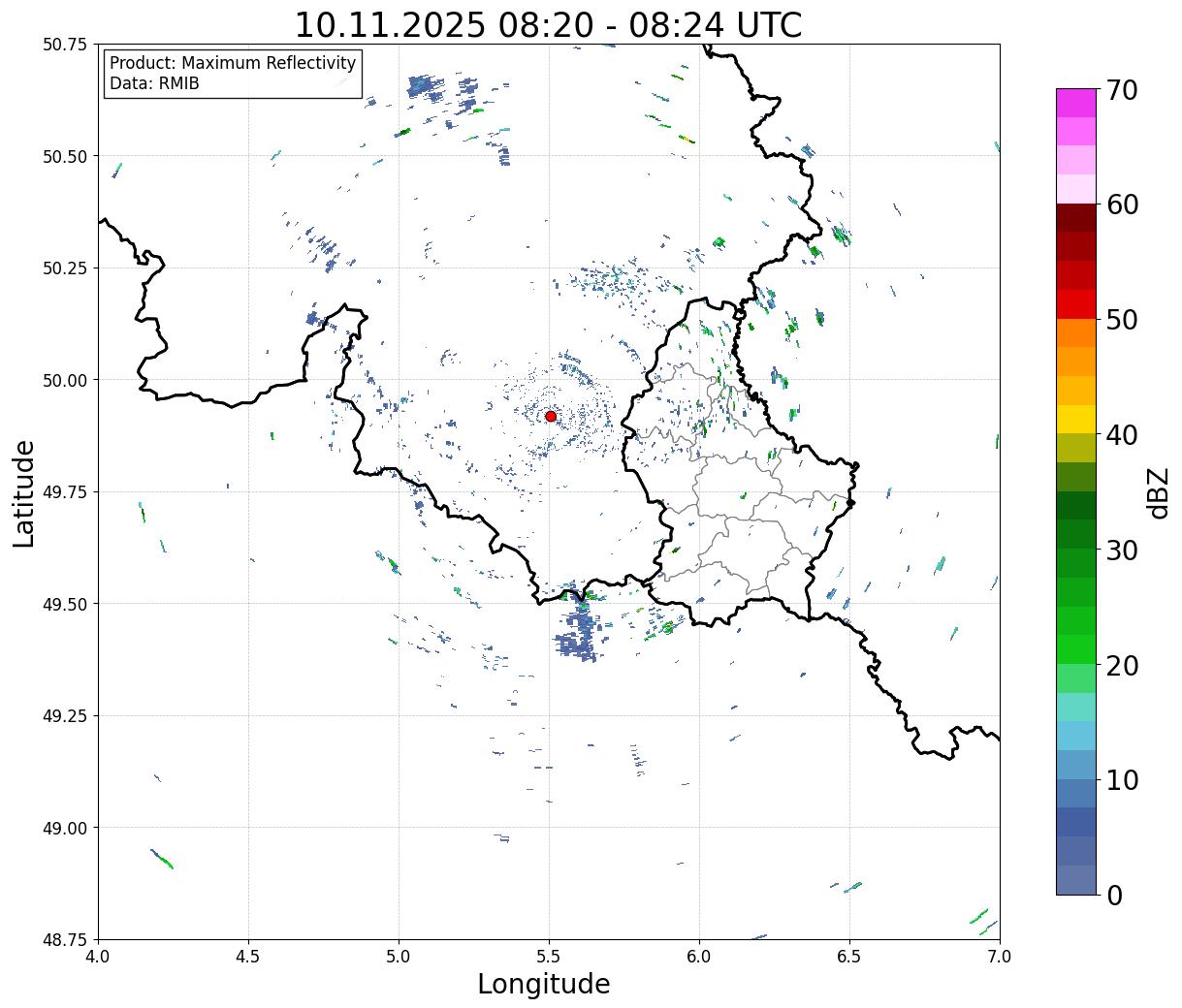Click the colorbar tick label '20'
The image size is (1182, 1008).
click(x=1121, y=665)
